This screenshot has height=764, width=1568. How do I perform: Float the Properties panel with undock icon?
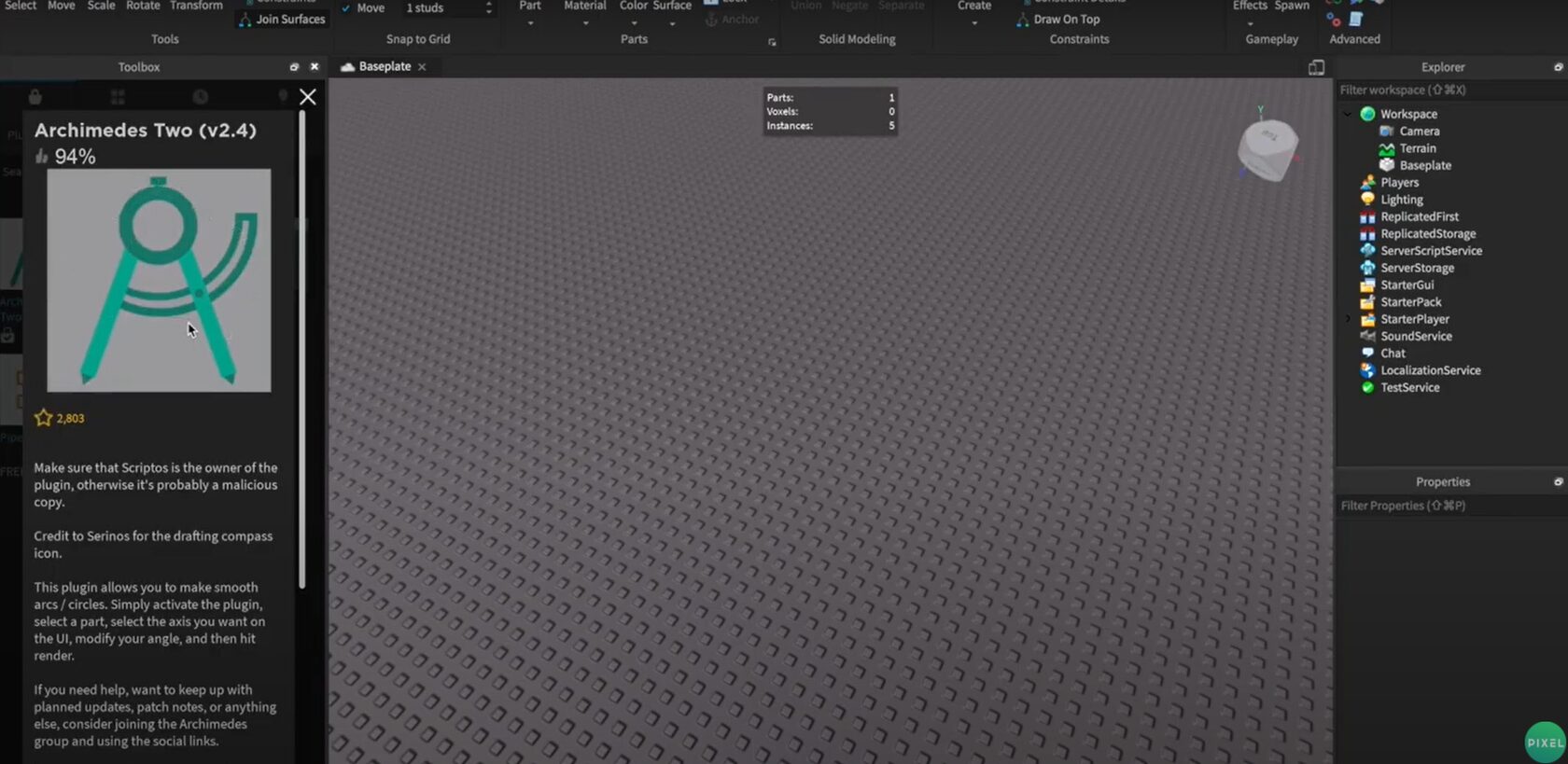1558,482
